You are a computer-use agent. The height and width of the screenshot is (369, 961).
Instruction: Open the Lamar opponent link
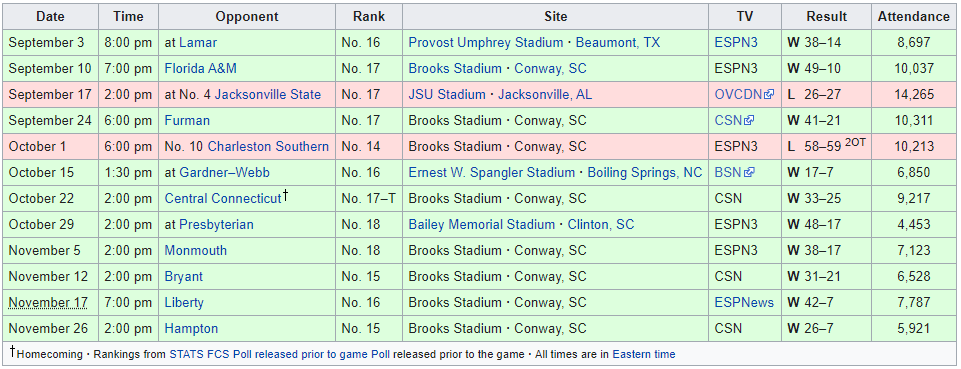(198, 43)
